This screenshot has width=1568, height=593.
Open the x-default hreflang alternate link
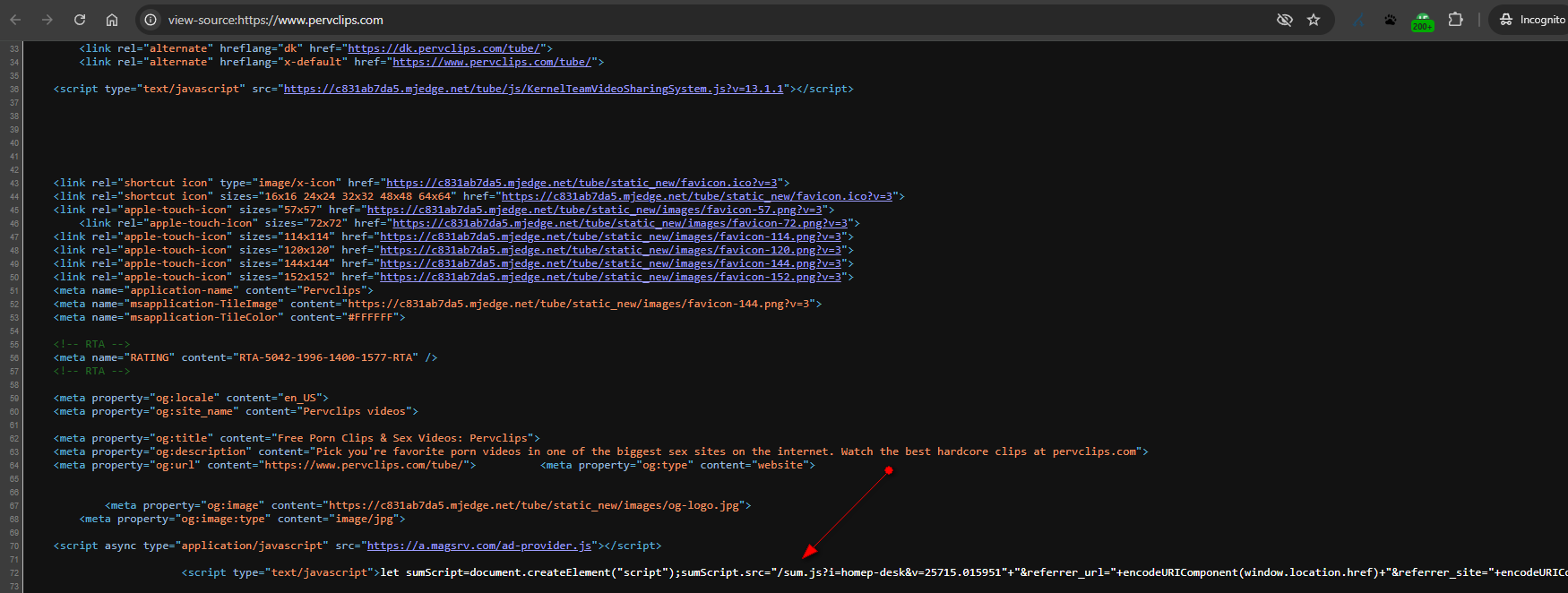pyautogui.click(x=492, y=62)
